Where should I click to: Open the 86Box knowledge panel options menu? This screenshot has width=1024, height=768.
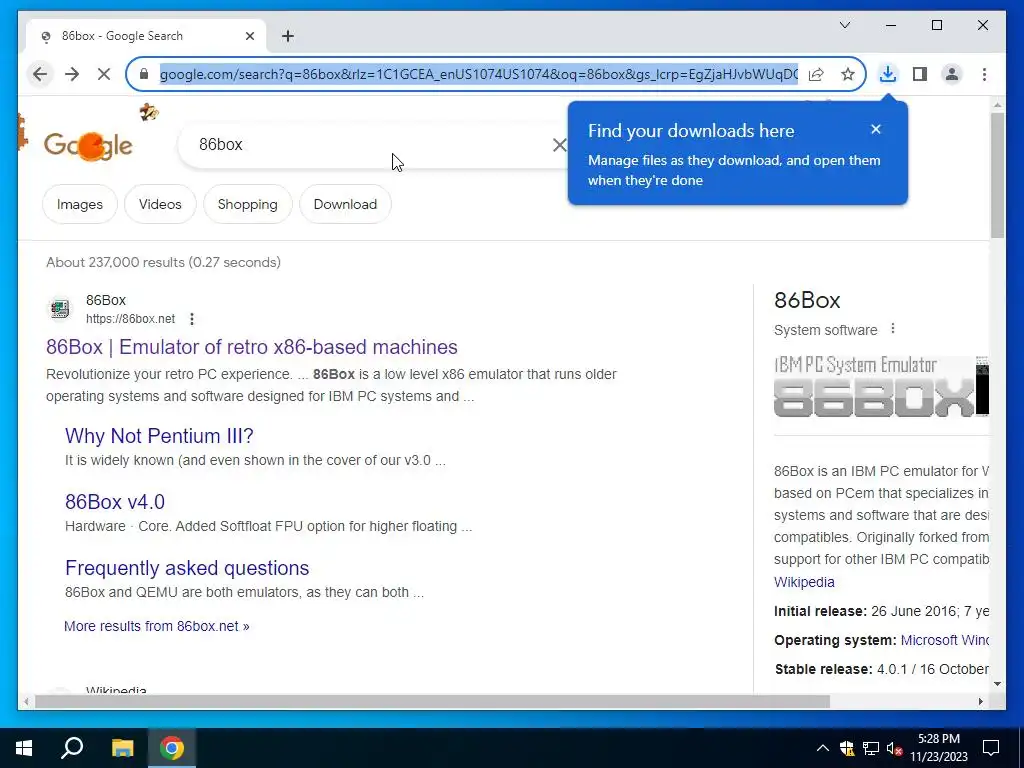893,328
